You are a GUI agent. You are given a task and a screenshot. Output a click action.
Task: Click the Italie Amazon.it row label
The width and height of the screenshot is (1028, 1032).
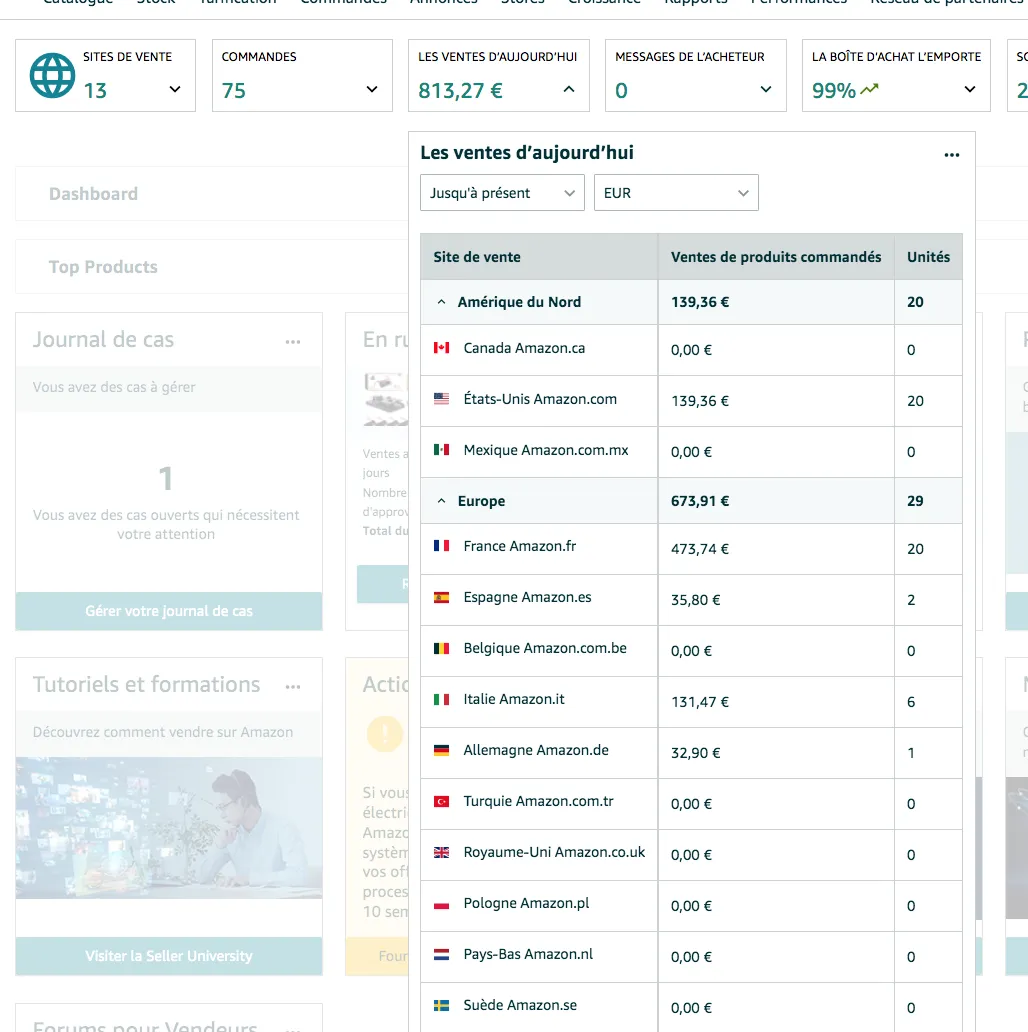pyautogui.click(x=514, y=699)
